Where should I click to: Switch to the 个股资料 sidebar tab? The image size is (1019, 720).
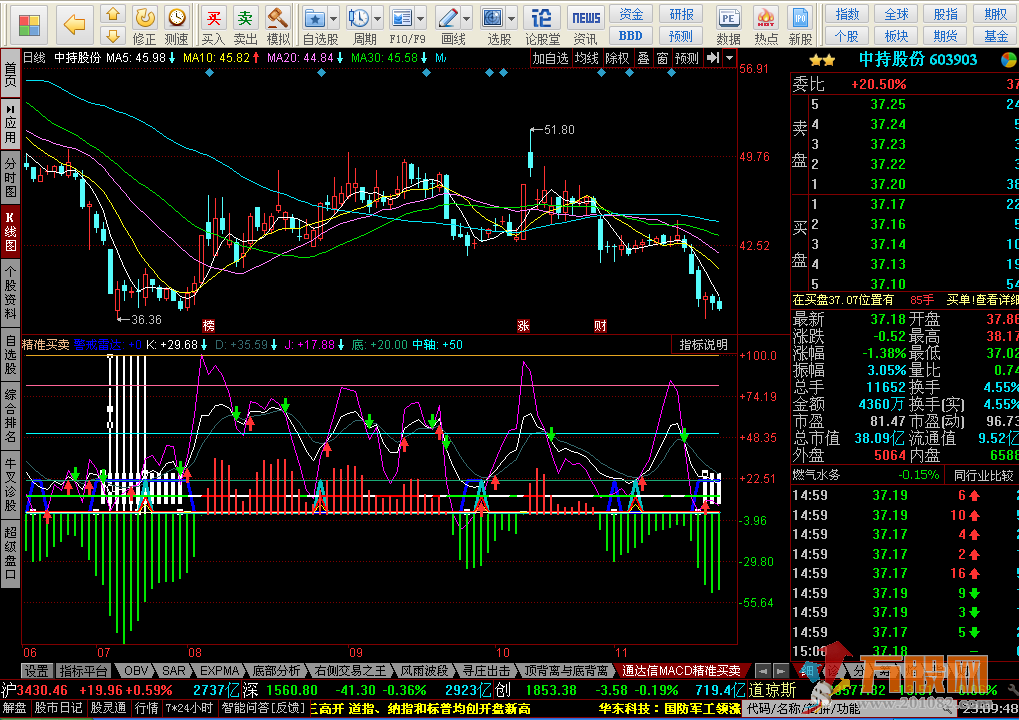pos(10,292)
